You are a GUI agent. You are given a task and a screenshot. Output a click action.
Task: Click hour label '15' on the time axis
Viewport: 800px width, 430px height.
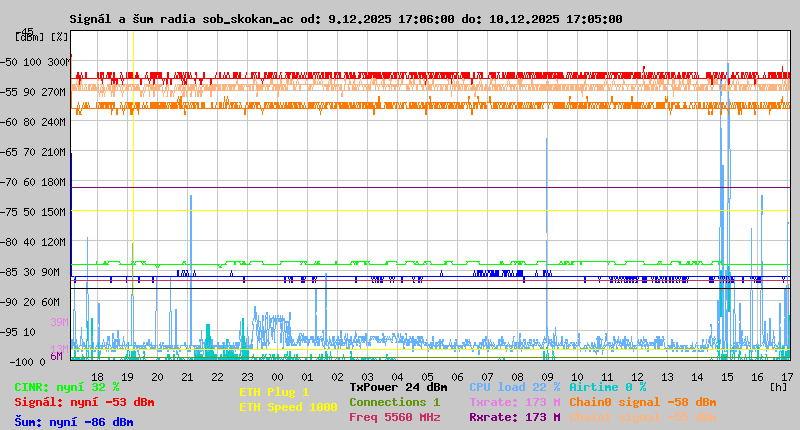728,377
